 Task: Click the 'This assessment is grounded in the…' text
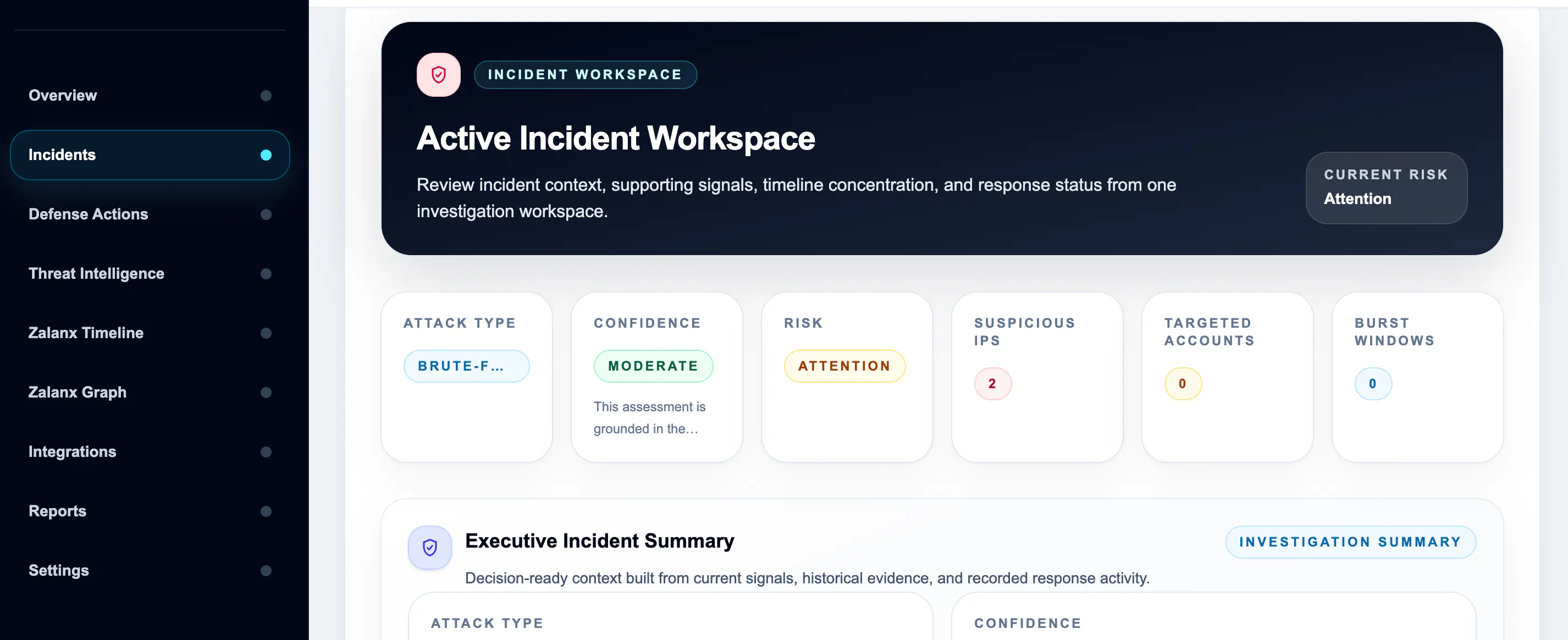click(x=649, y=418)
